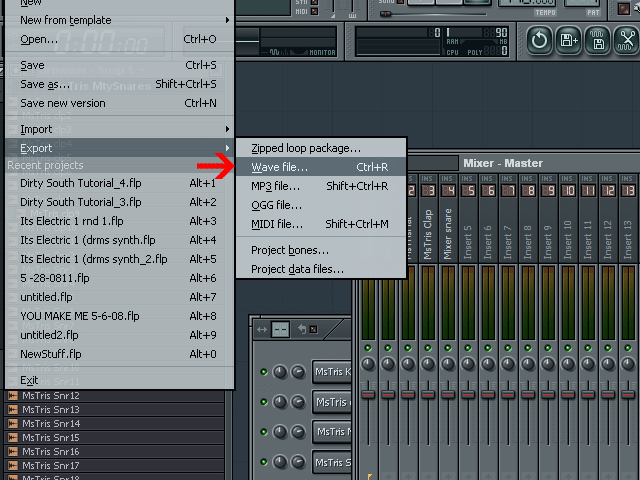Viewport: 640px width, 480px height.
Task: Toggle the green mute LED on Insert 10
Action: (x=569, y=348)
